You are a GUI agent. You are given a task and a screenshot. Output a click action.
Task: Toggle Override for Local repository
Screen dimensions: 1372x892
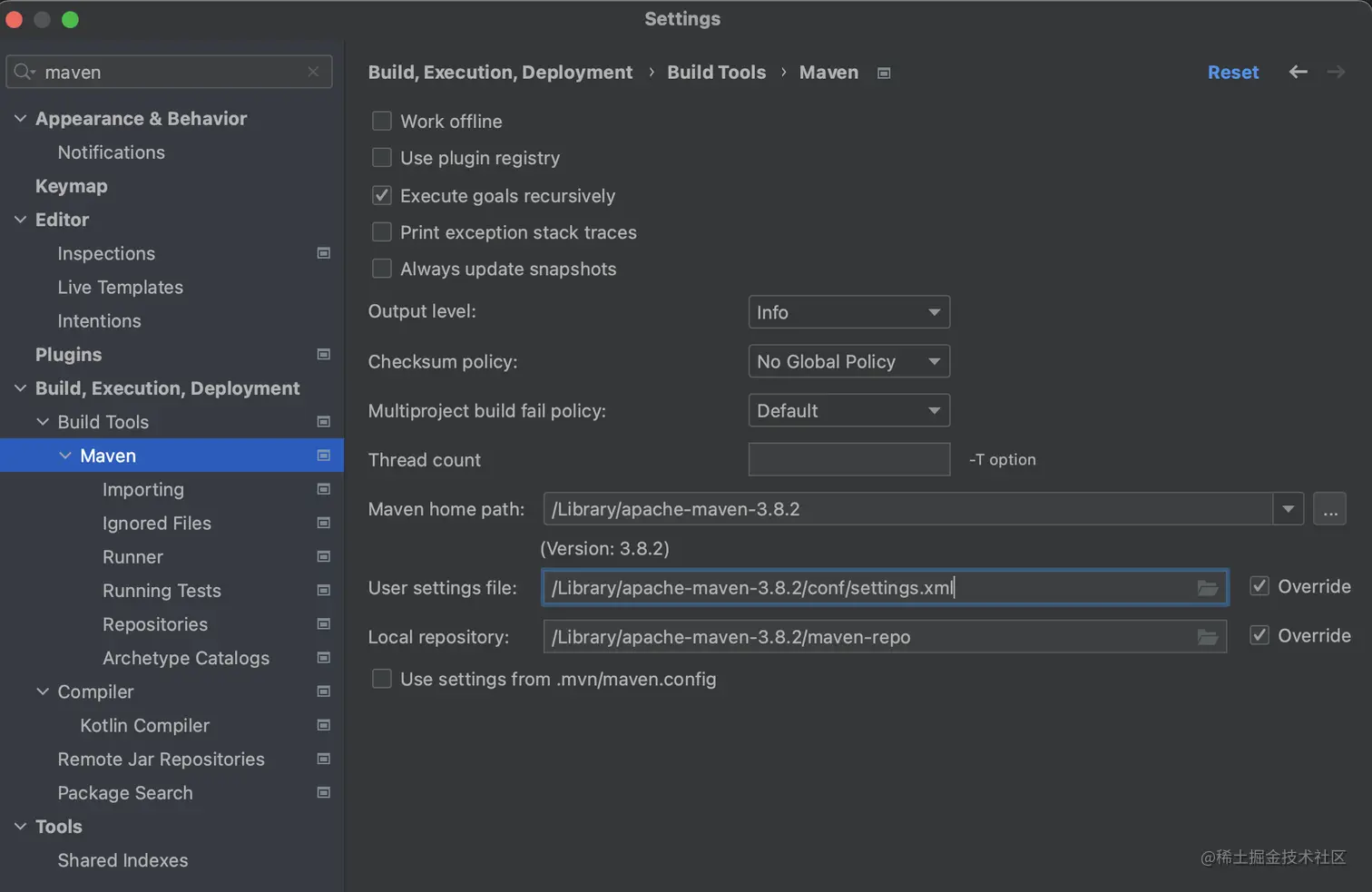(1259, 635)
